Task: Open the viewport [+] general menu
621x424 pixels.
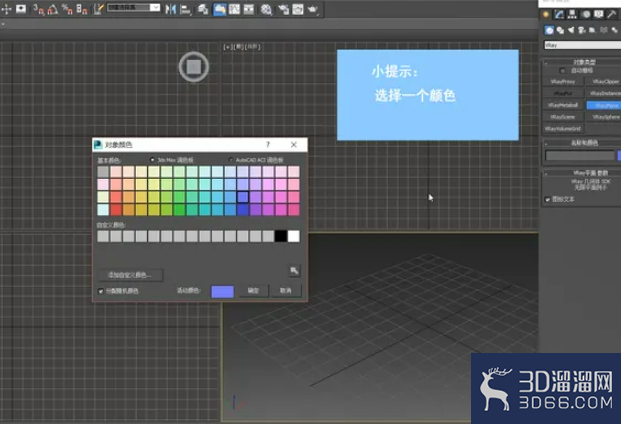Action: point(227,47)
